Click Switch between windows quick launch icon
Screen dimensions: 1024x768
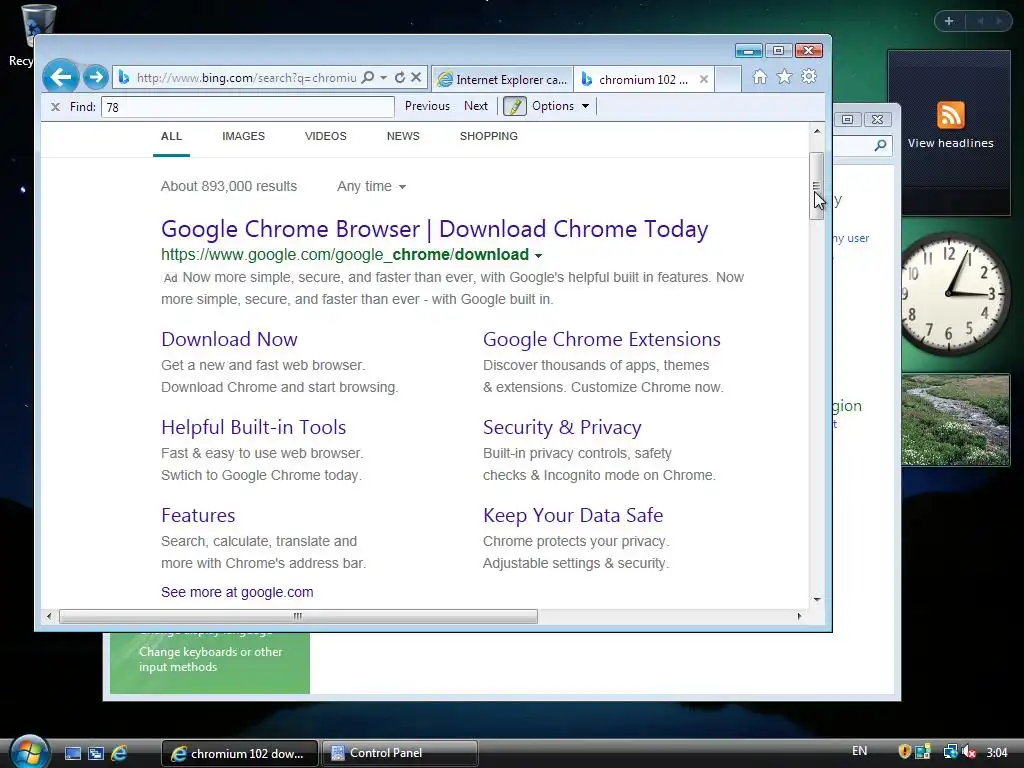click(96, 754)
